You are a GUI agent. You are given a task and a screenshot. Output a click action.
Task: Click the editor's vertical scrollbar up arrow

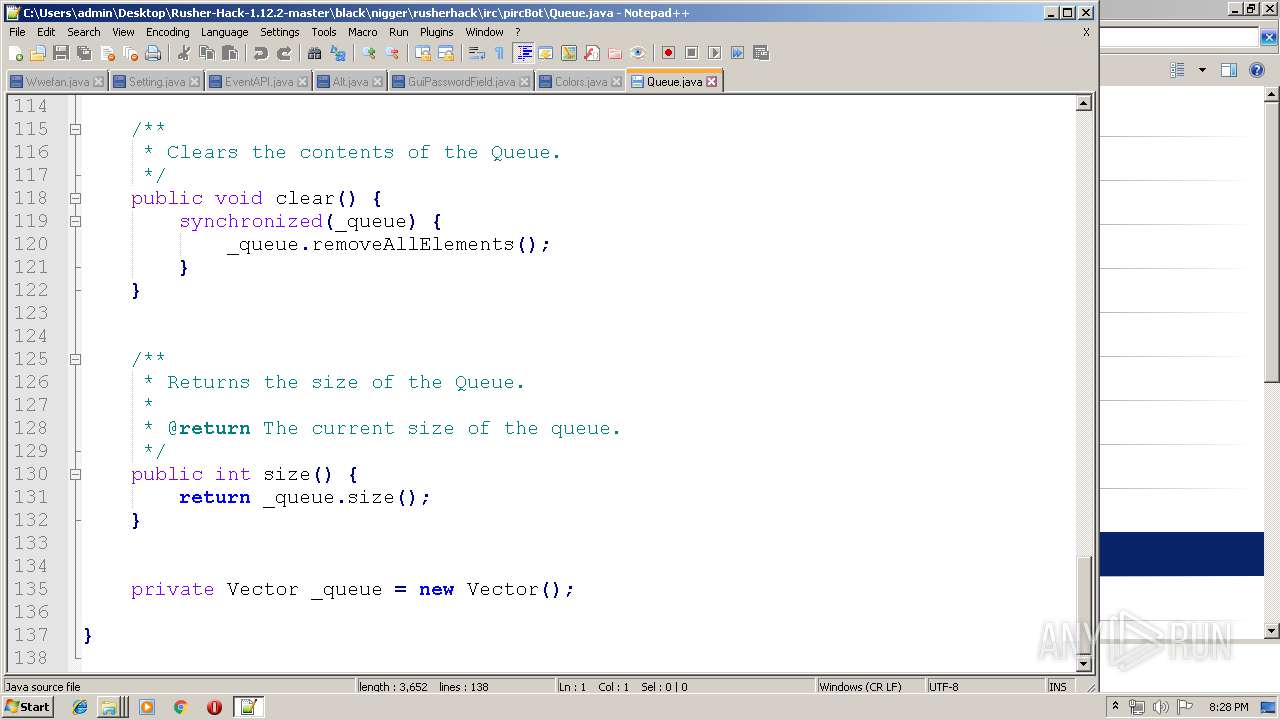pyautogui.click(x=1084, y=103)
